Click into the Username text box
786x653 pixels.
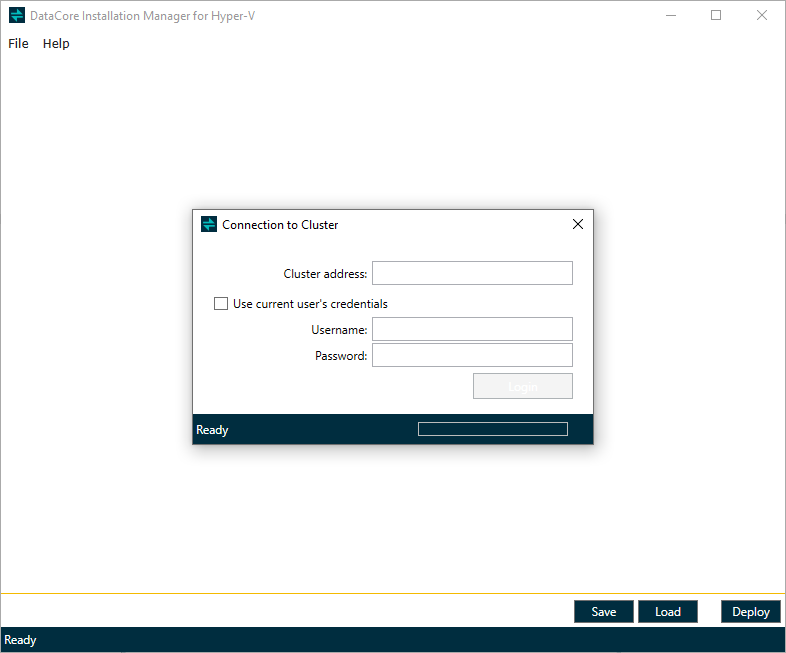[472, 329]
